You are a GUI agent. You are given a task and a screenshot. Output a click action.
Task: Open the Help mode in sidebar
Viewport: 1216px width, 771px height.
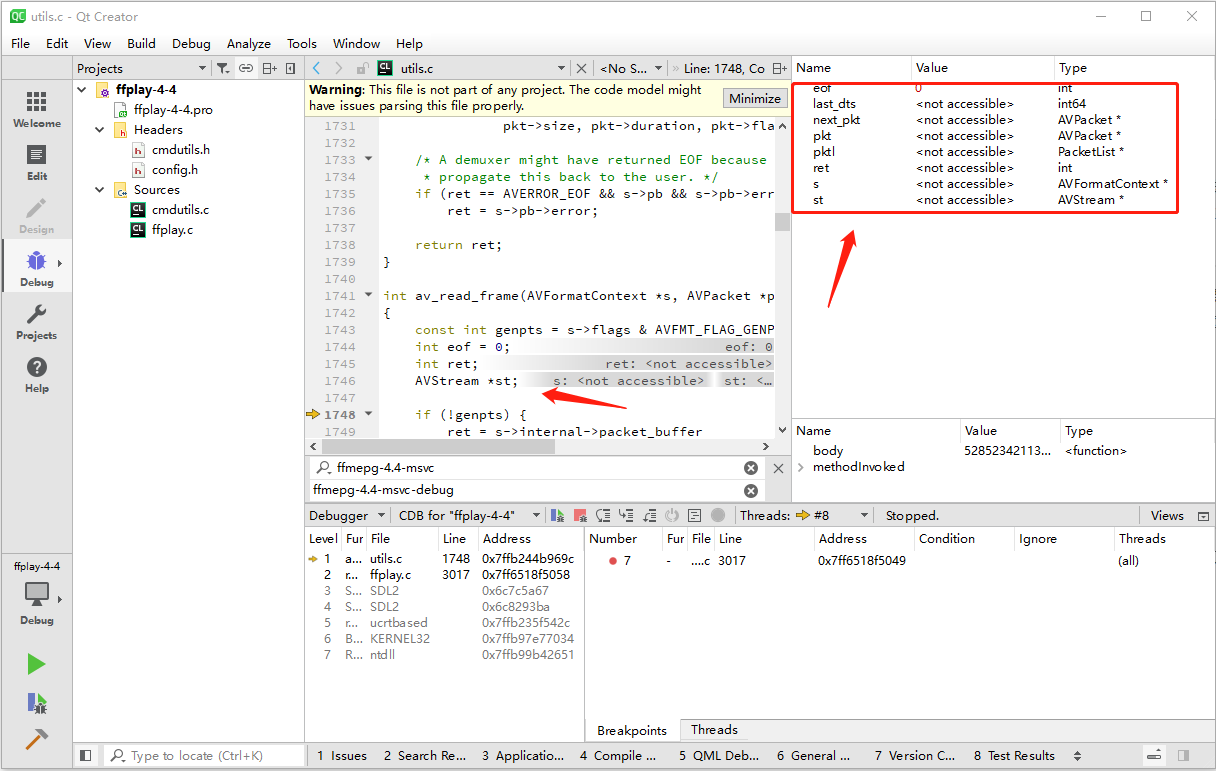[36, 376]
